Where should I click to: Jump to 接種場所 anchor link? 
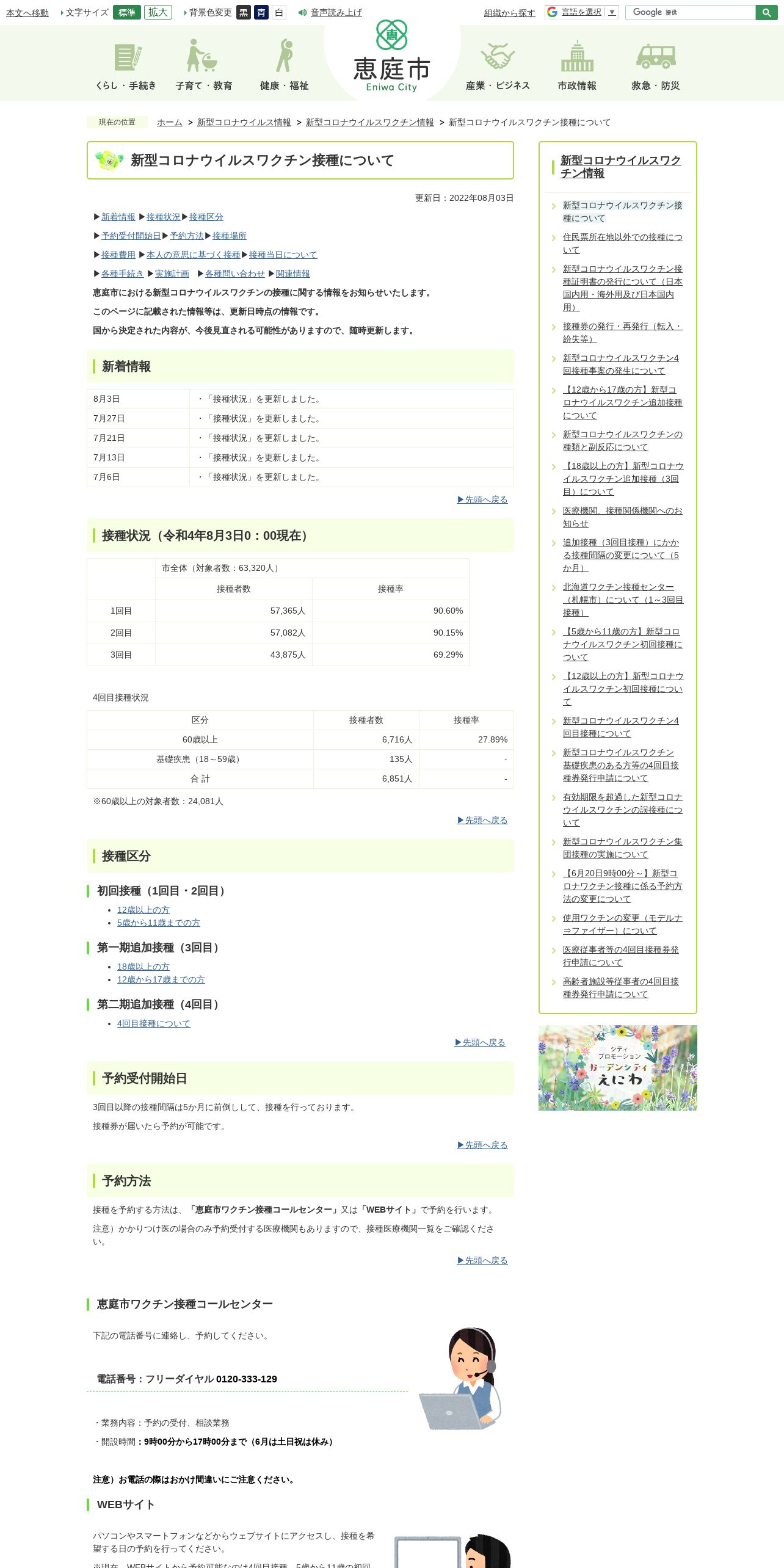pos(230,236)
